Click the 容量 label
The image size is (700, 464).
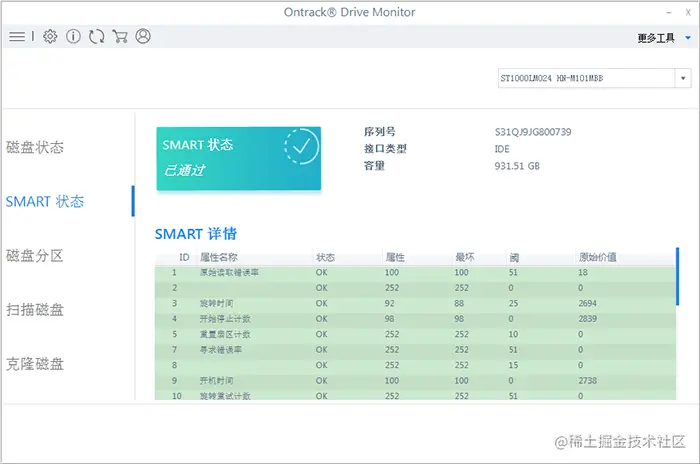pyautogui.click(x=374, y=166)
